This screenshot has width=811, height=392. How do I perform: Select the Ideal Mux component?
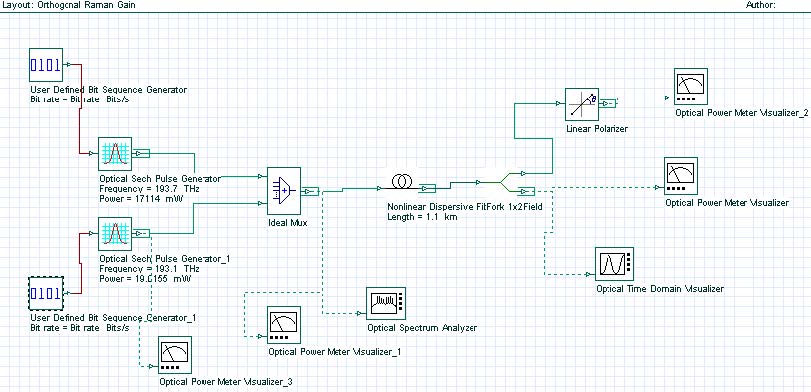(x=284, y=191)
